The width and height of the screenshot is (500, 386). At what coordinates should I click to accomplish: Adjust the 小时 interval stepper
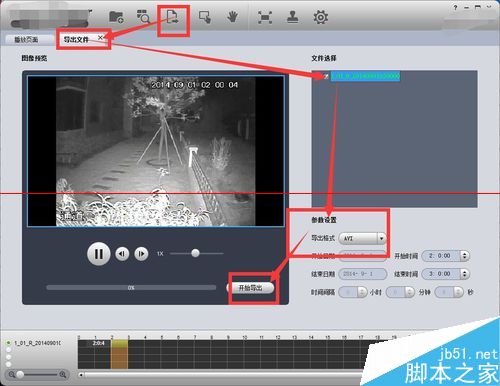pos(362,292)
